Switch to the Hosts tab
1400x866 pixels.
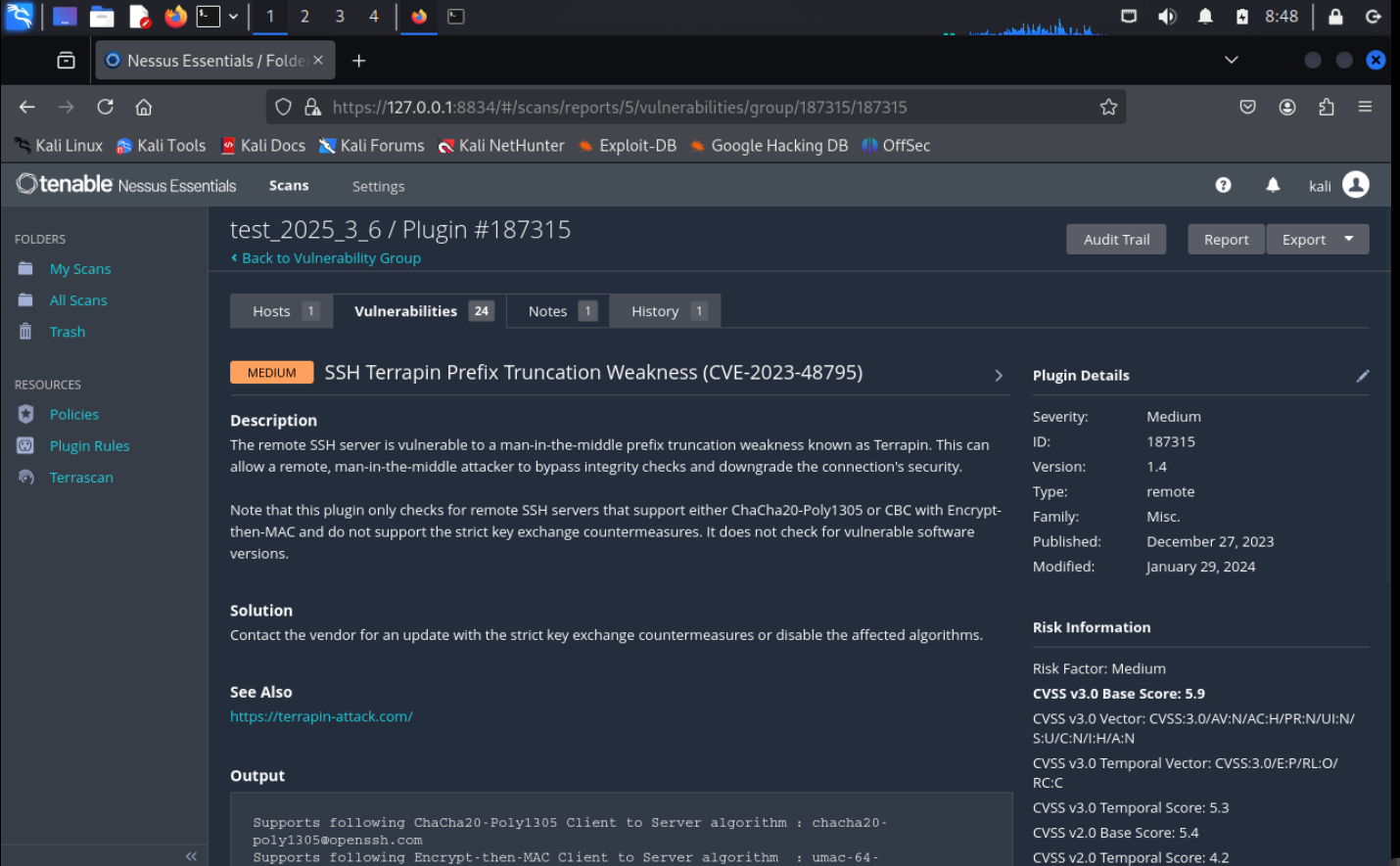pos(282,311)
